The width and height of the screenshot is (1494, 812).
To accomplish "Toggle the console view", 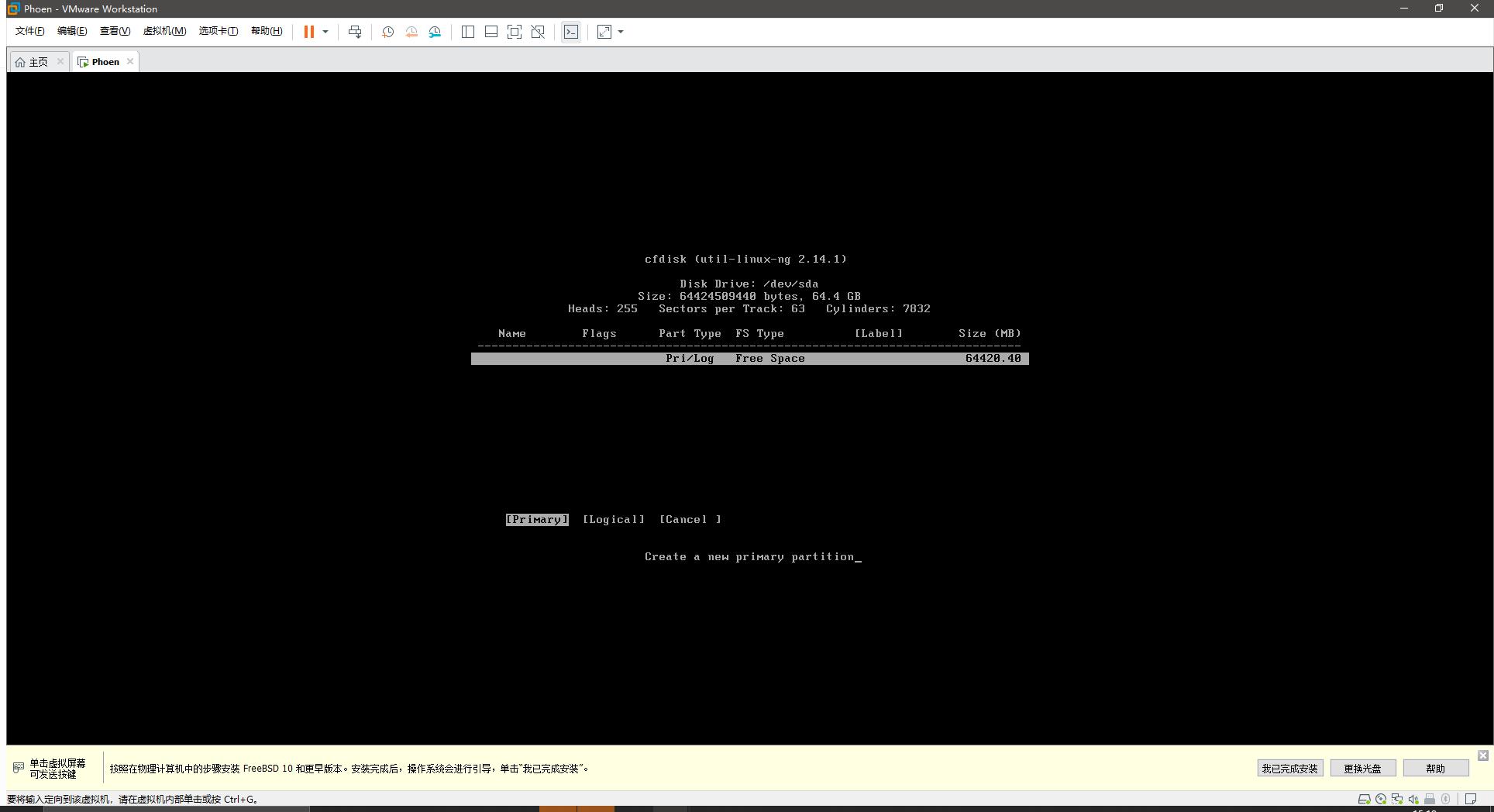I will coord(571,32).
